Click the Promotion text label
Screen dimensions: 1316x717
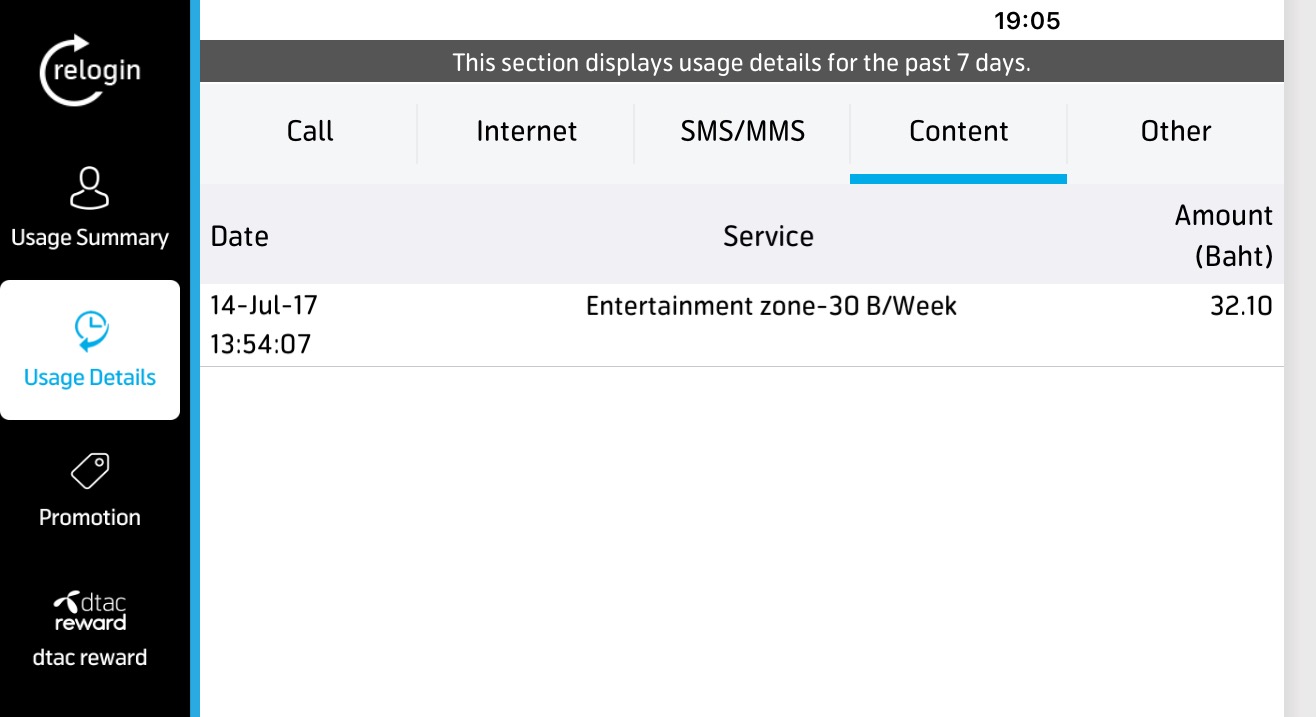90,517
